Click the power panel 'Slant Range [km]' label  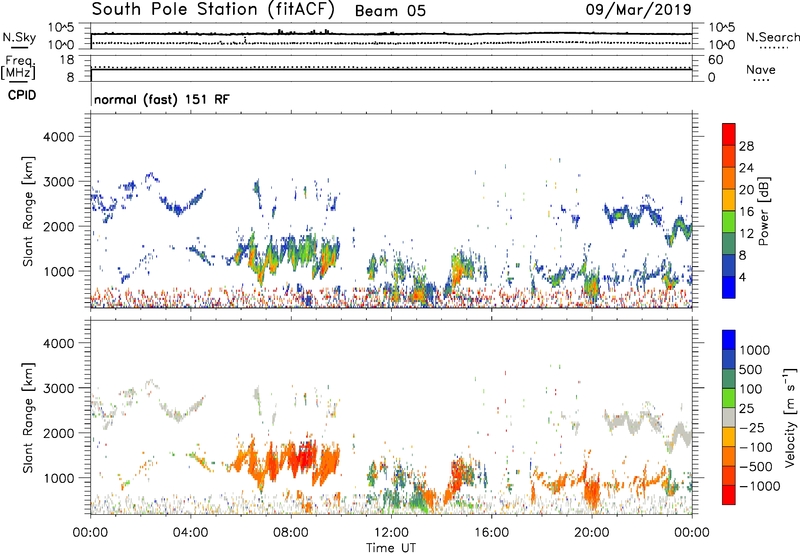(28, 211)
